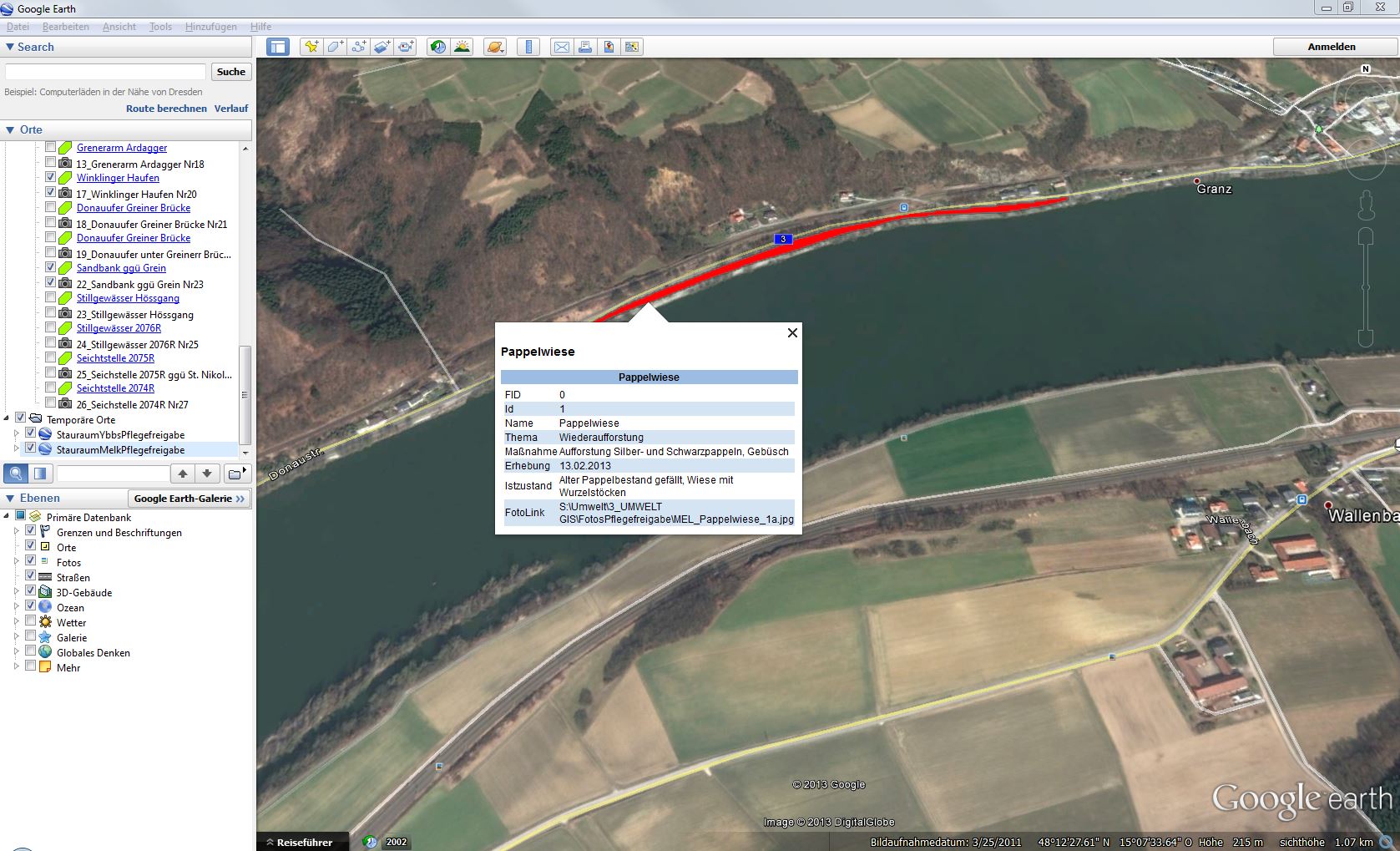Expand the Grenzen und Beschriftungen layer

pos(17,531)
